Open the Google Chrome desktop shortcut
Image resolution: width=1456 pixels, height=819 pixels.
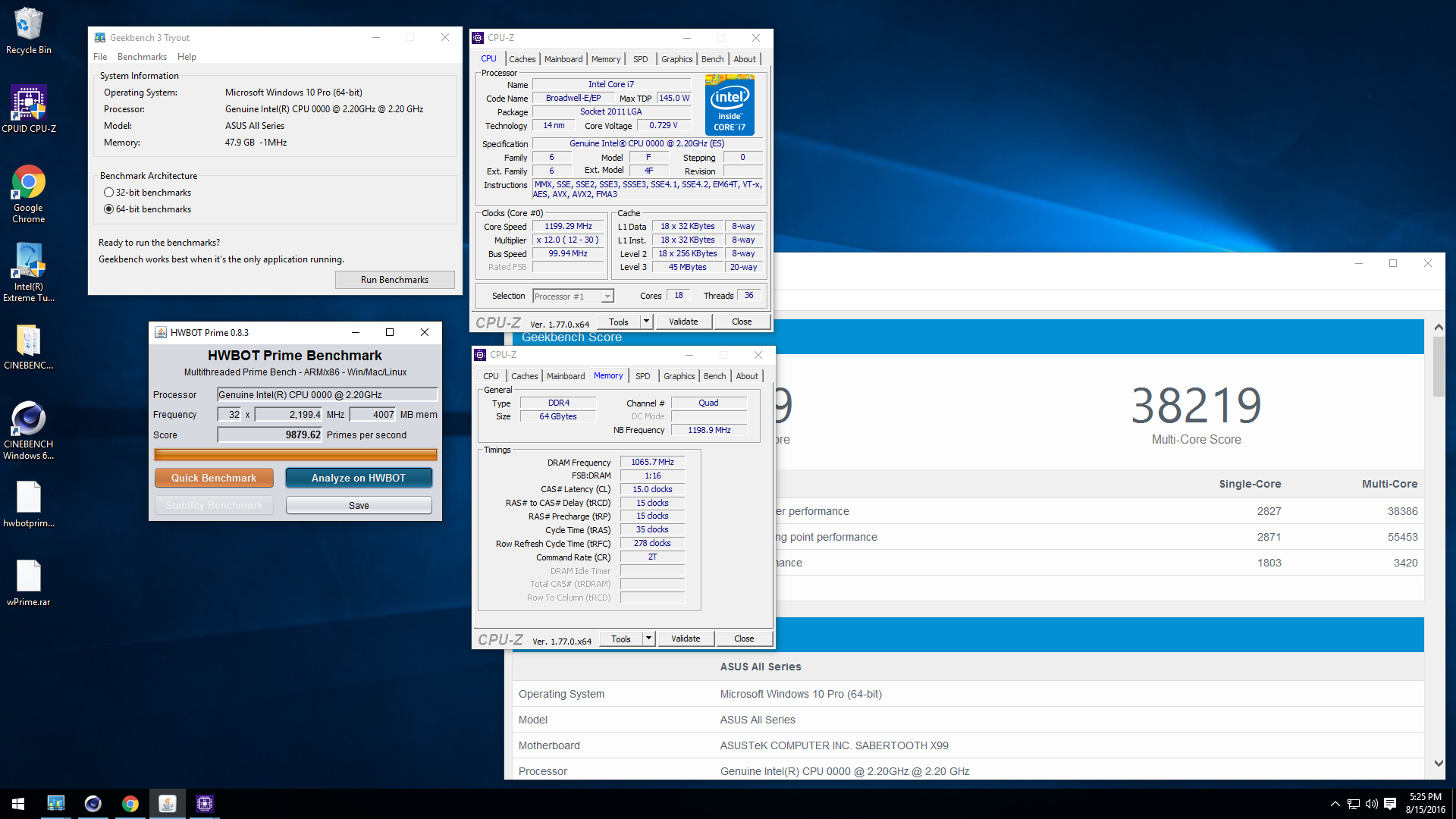[28, 193]
